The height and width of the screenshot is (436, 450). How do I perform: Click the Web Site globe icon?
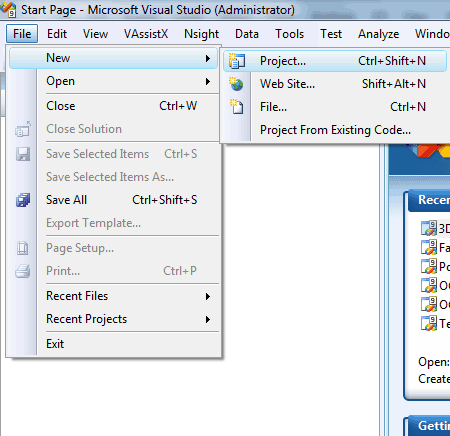[236, 84]
